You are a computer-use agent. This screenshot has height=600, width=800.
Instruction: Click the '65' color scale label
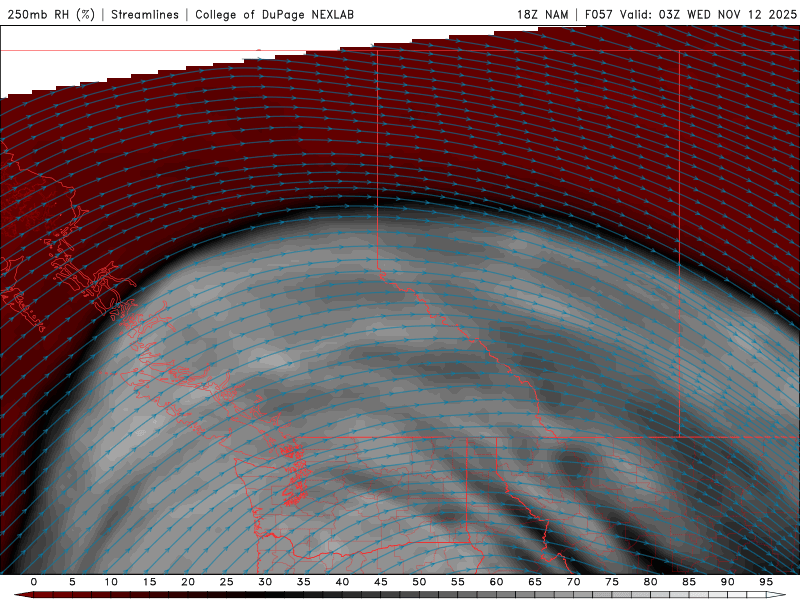pyautogui.click(x=535, y=582)
